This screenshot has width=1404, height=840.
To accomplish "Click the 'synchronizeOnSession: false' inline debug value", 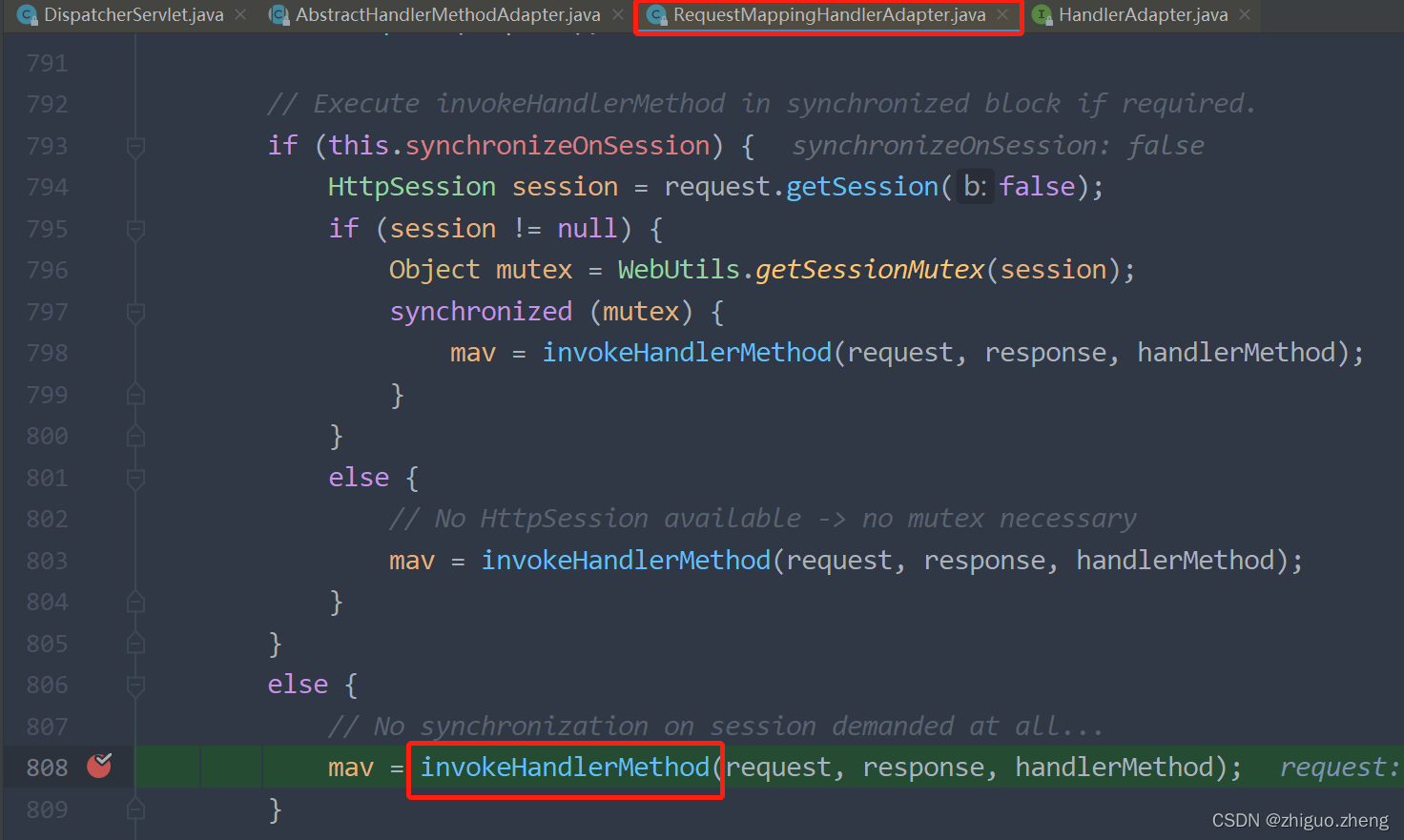I will (998, 146).
